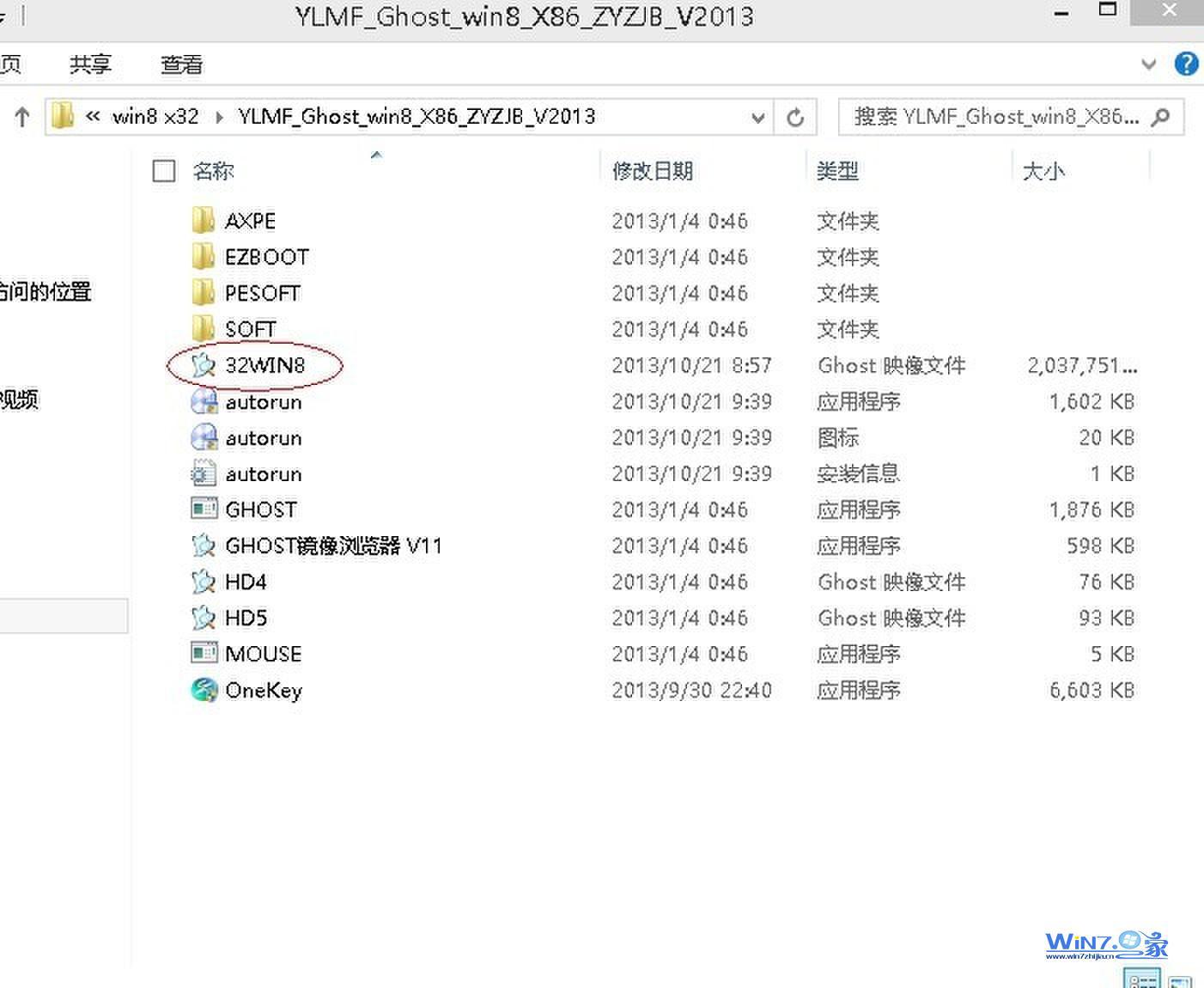Viewport: 1204px width, 988px height.
Task: Select the GHOST镜像浏览器 V11 icon
Action: [203, 546]
